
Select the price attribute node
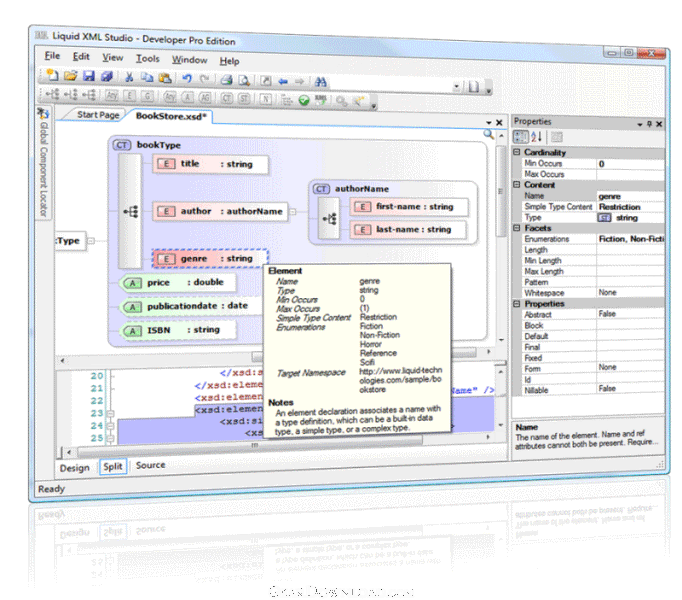coord(178,283)
